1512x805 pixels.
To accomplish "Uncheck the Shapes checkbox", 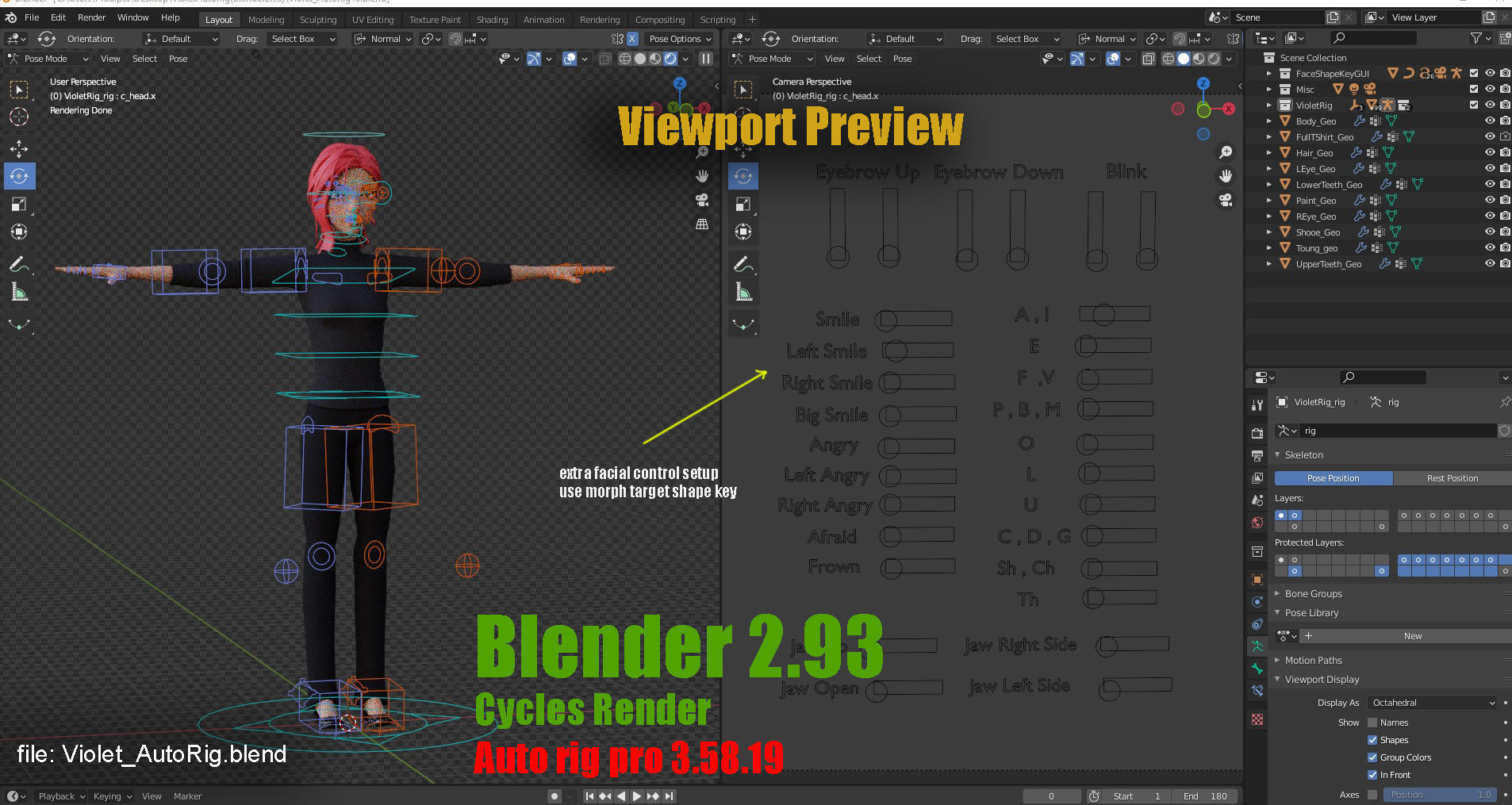I will (1372, 740).
